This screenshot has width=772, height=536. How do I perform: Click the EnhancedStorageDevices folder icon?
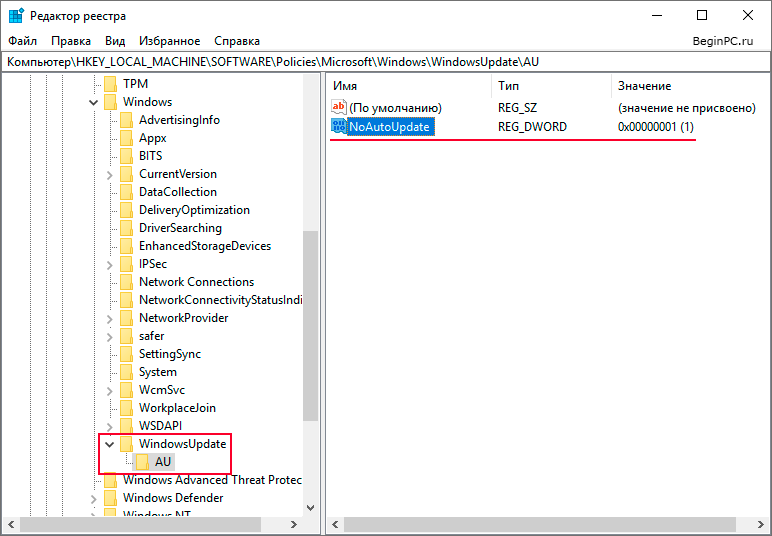pyautogui.click(x=127, y=246)
